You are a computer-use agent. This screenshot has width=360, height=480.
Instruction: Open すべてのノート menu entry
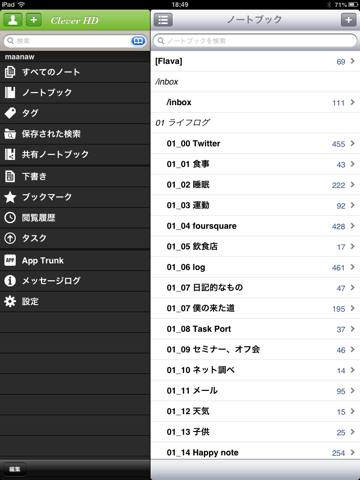click(75, 72)
